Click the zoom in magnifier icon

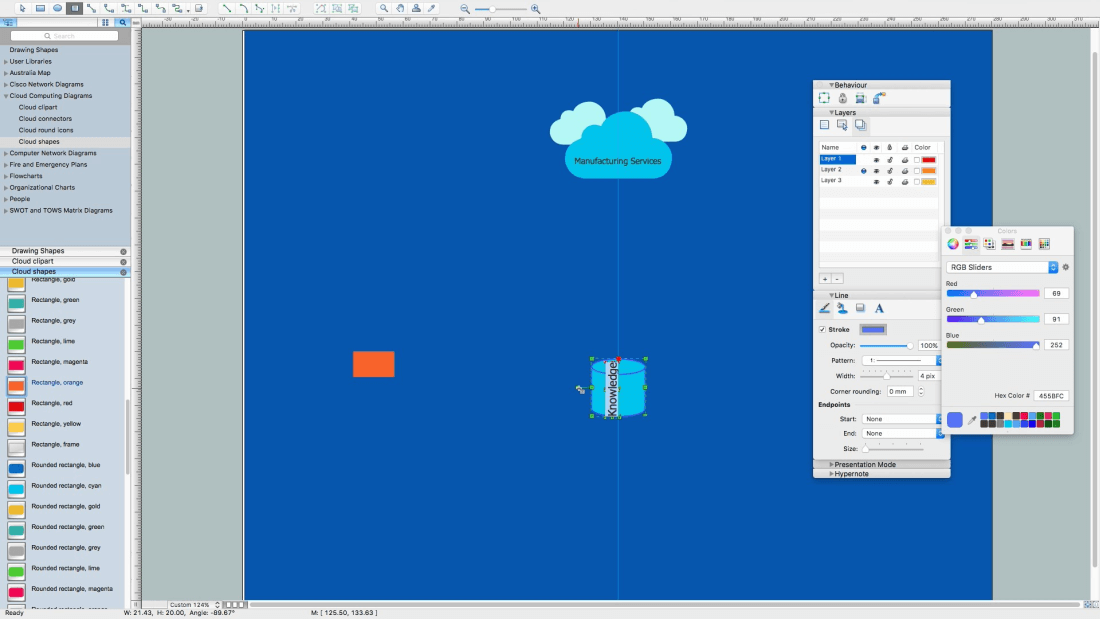coord(536,8)
